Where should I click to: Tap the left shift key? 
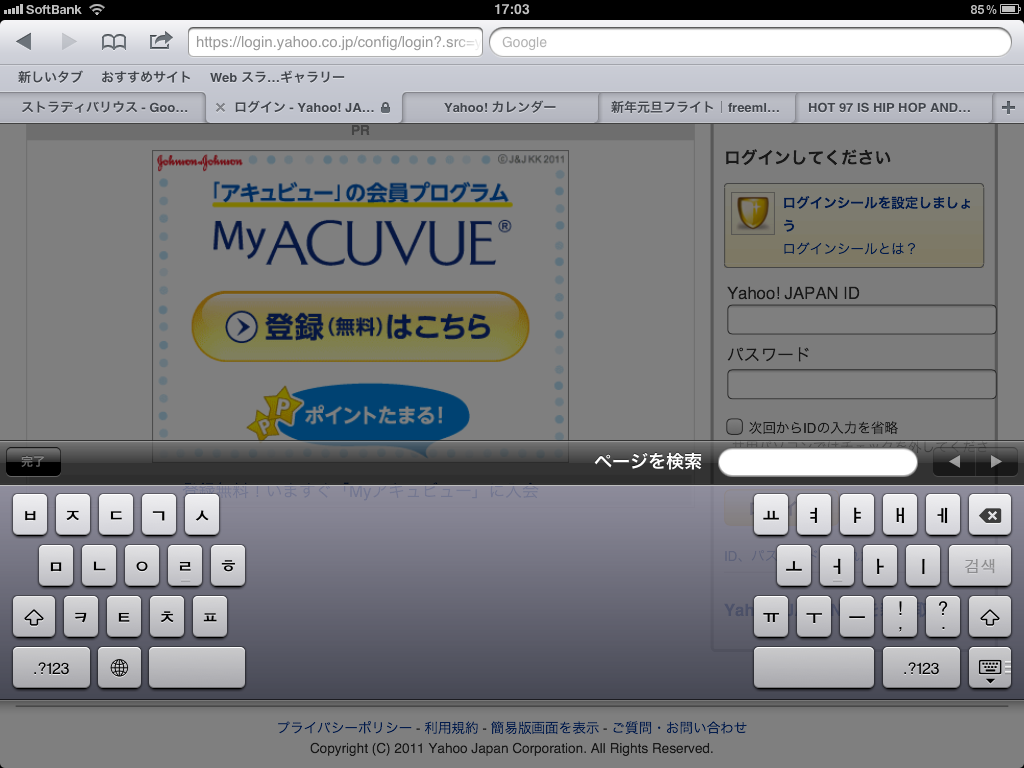click(34, 617)
